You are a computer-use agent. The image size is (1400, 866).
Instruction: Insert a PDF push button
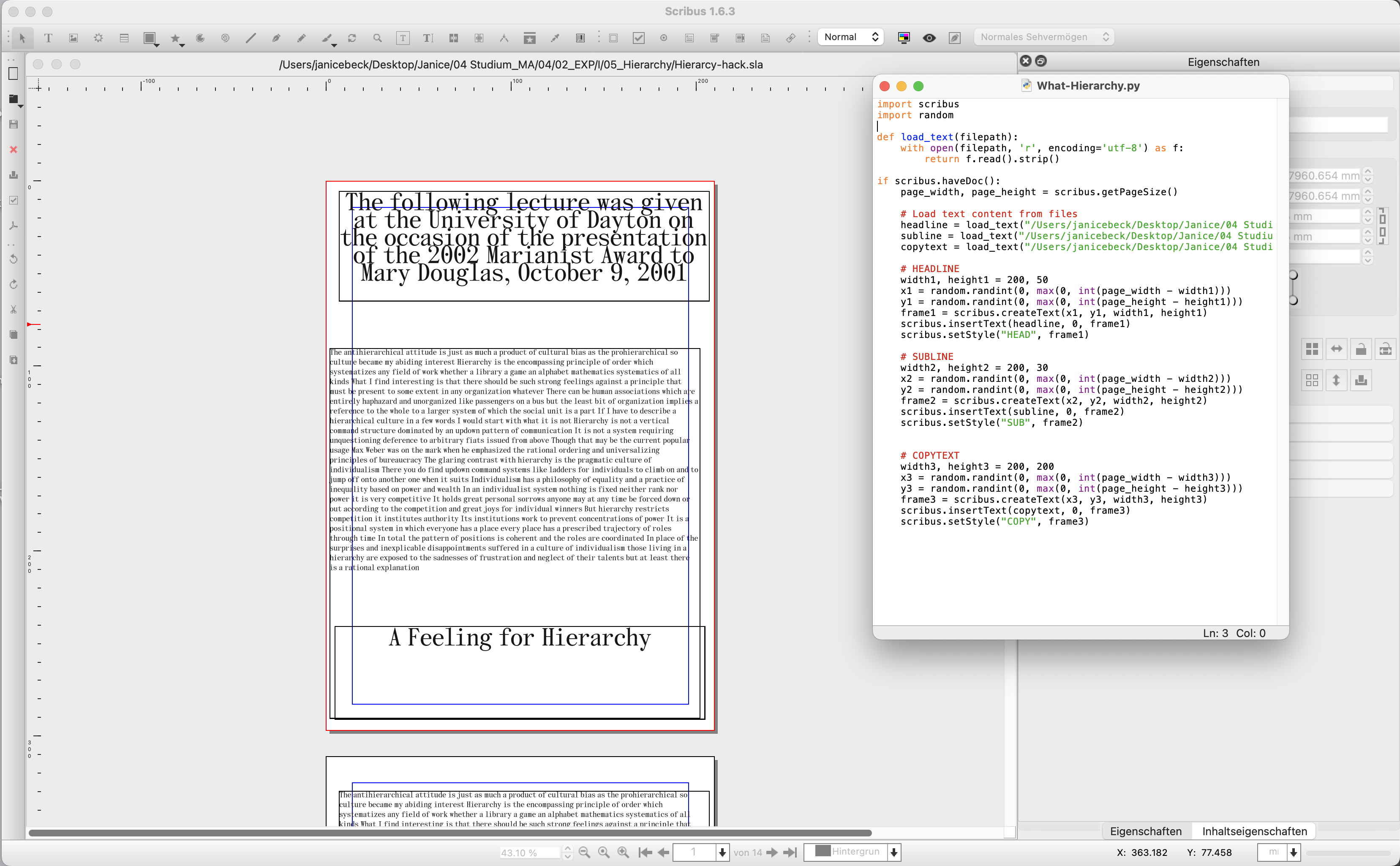click(613, 38)
